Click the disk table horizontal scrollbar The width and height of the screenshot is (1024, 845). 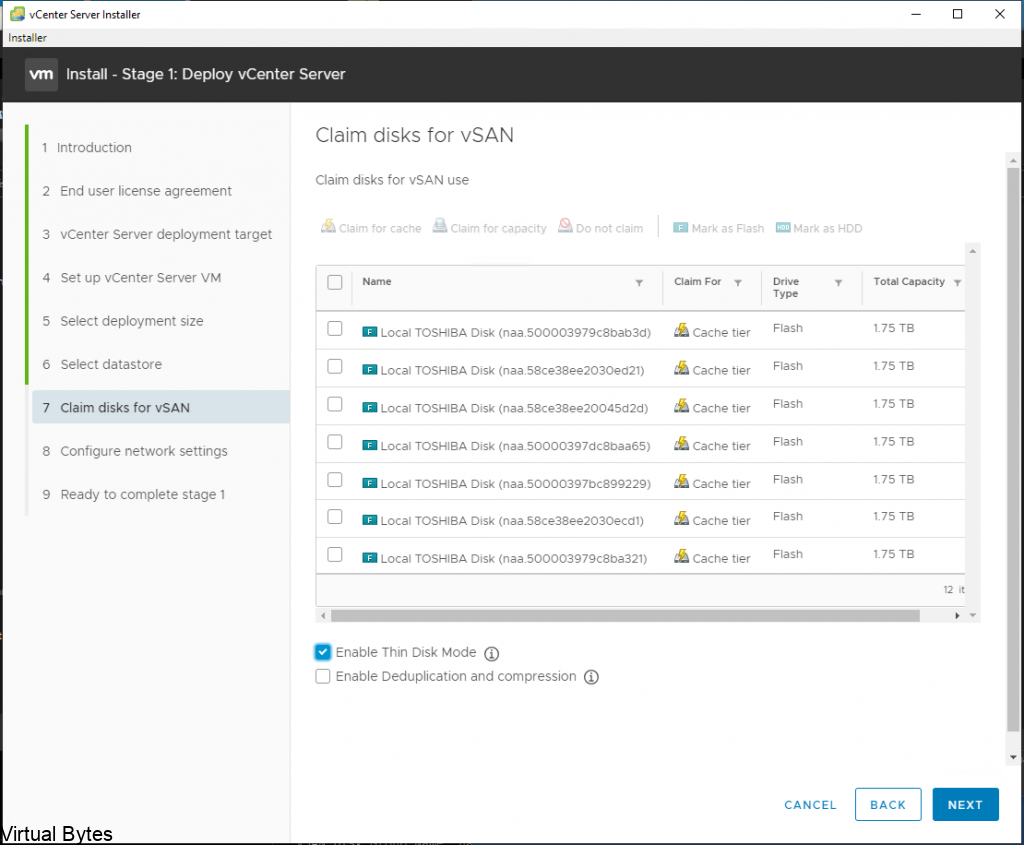(625, 616)
